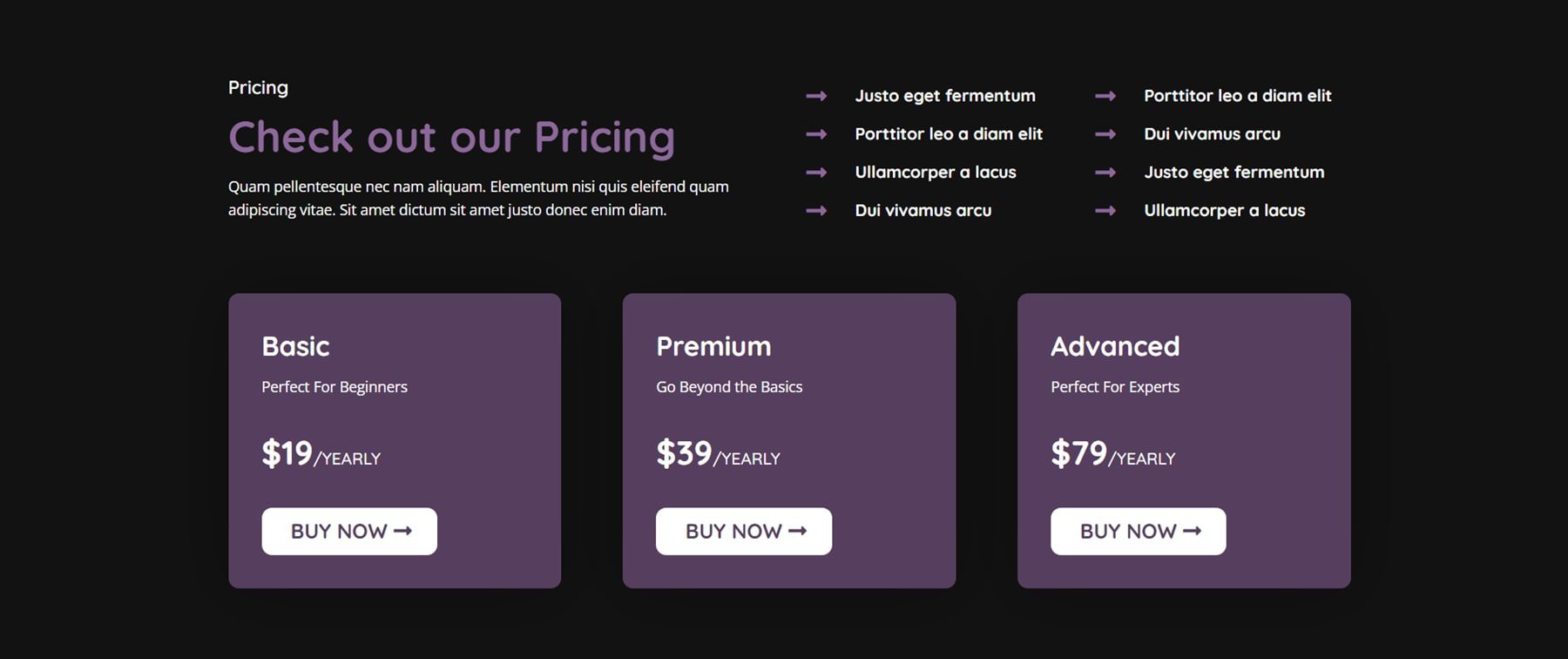Click the right-column arrow next to Porttitor leo
The width and height of the screenshot is (1568, 659).
[x=1106, y=96]
